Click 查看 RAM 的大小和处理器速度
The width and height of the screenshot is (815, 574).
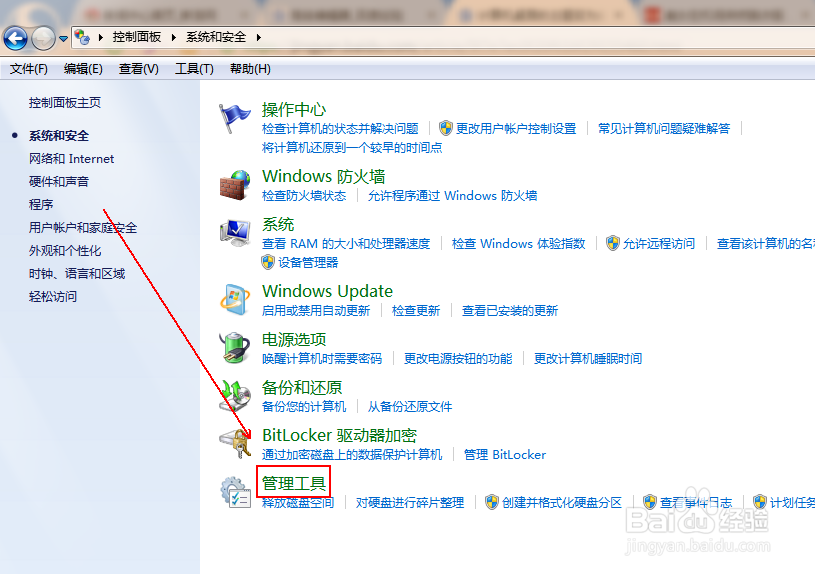tap(346, 244)
